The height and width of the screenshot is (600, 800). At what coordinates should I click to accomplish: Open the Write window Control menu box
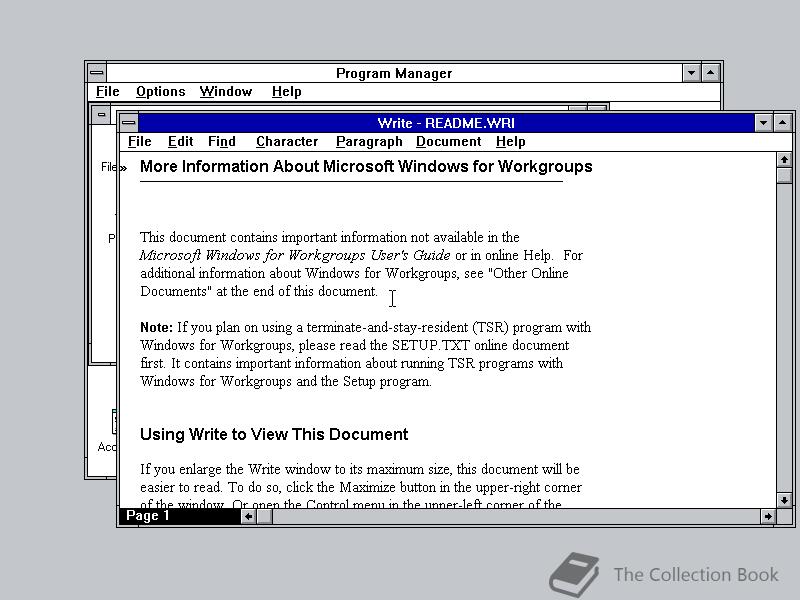[x=129, y=122]
